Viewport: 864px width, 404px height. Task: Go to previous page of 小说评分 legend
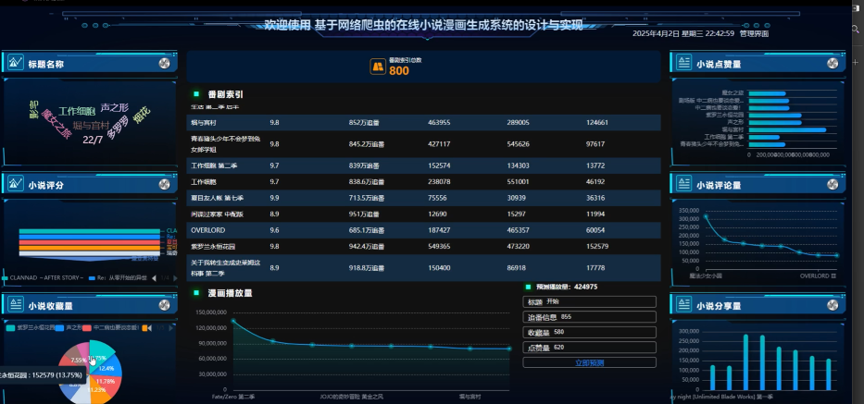point(154,278)
